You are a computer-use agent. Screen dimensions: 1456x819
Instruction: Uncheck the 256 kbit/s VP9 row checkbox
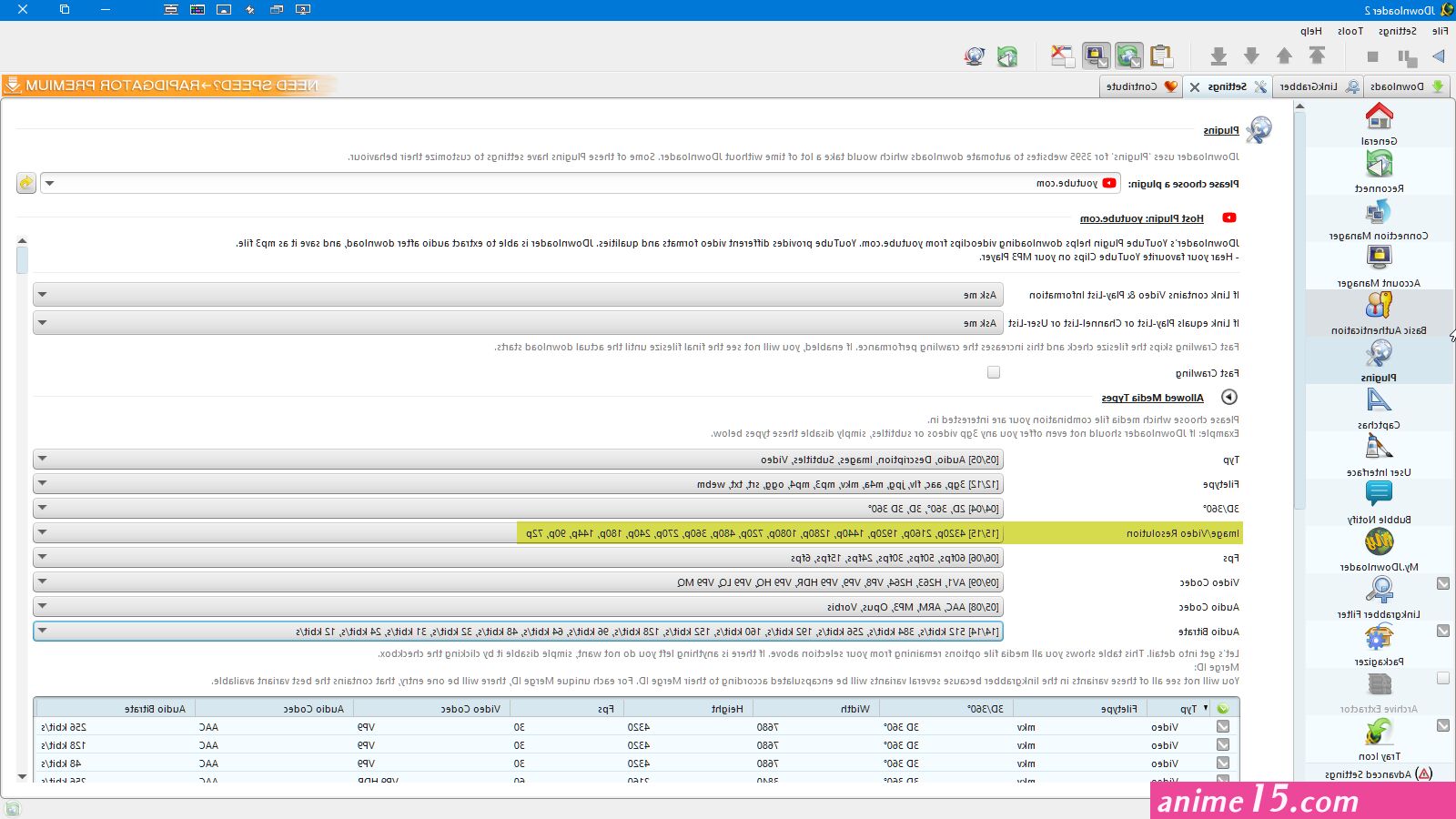tap(1223, 726)
